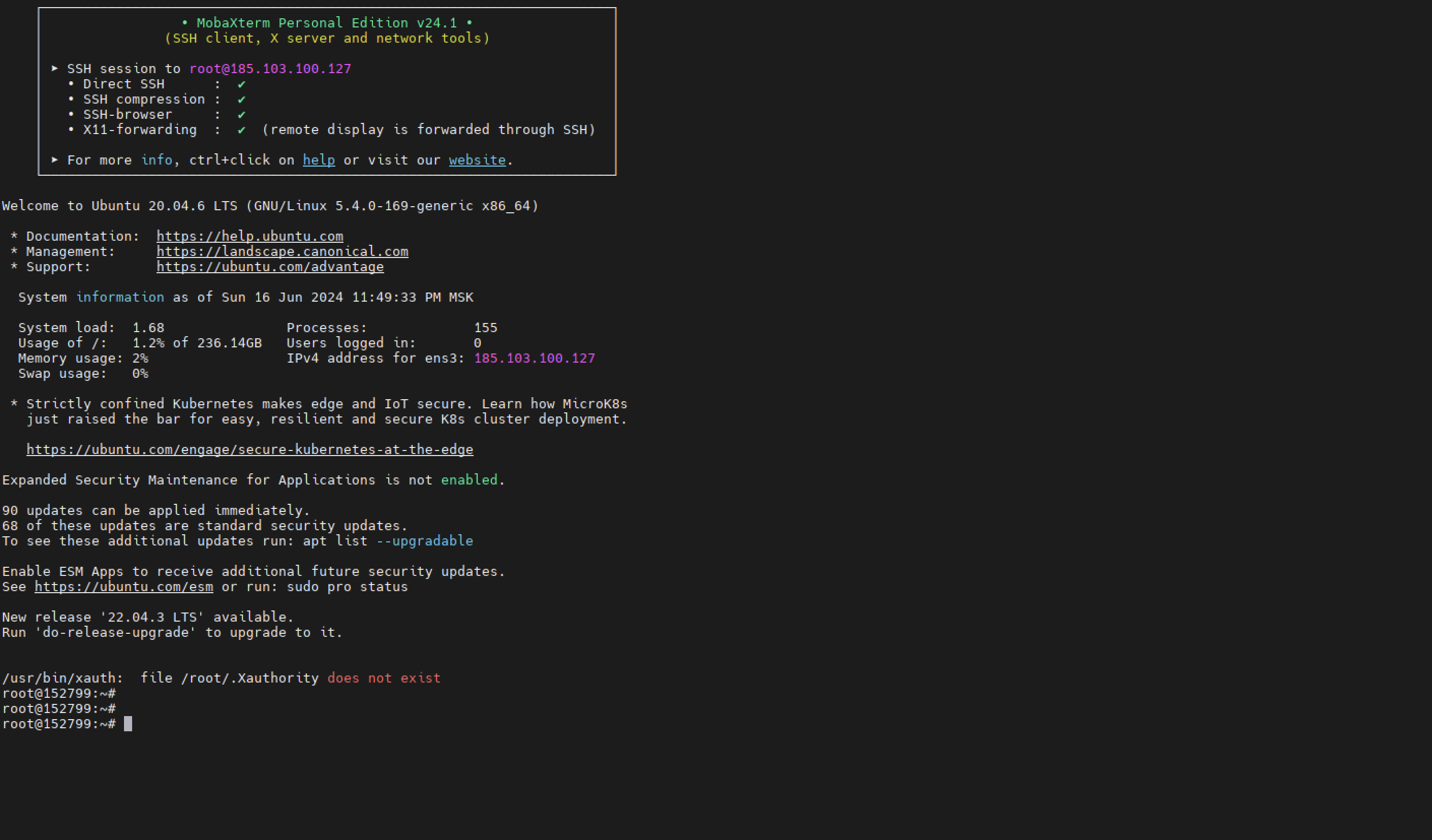Click the first root@152799:~# prompt line
This screenshot has width=1432, height=840.
coord(59,693)
